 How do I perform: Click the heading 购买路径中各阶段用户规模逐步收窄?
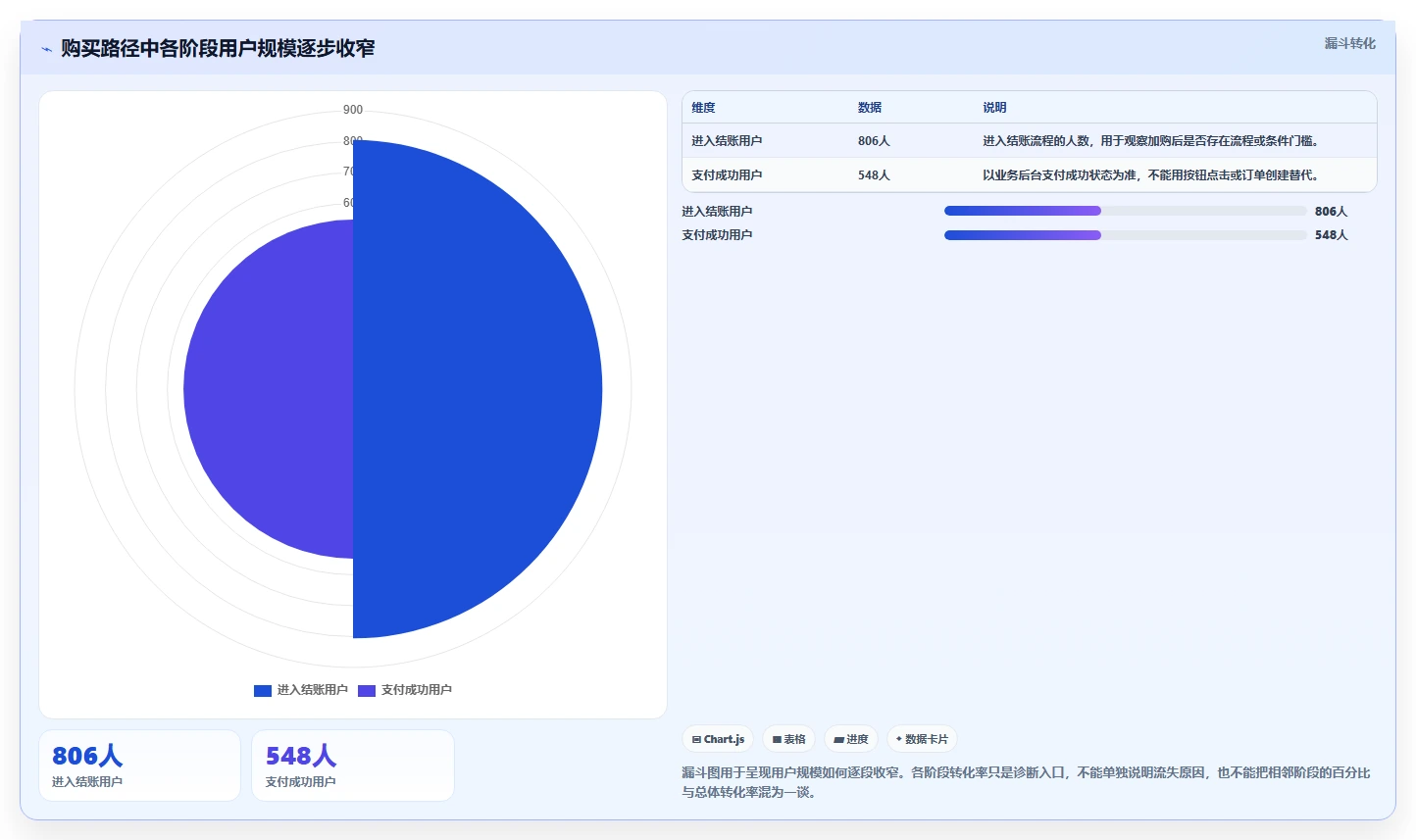[218, 48]
